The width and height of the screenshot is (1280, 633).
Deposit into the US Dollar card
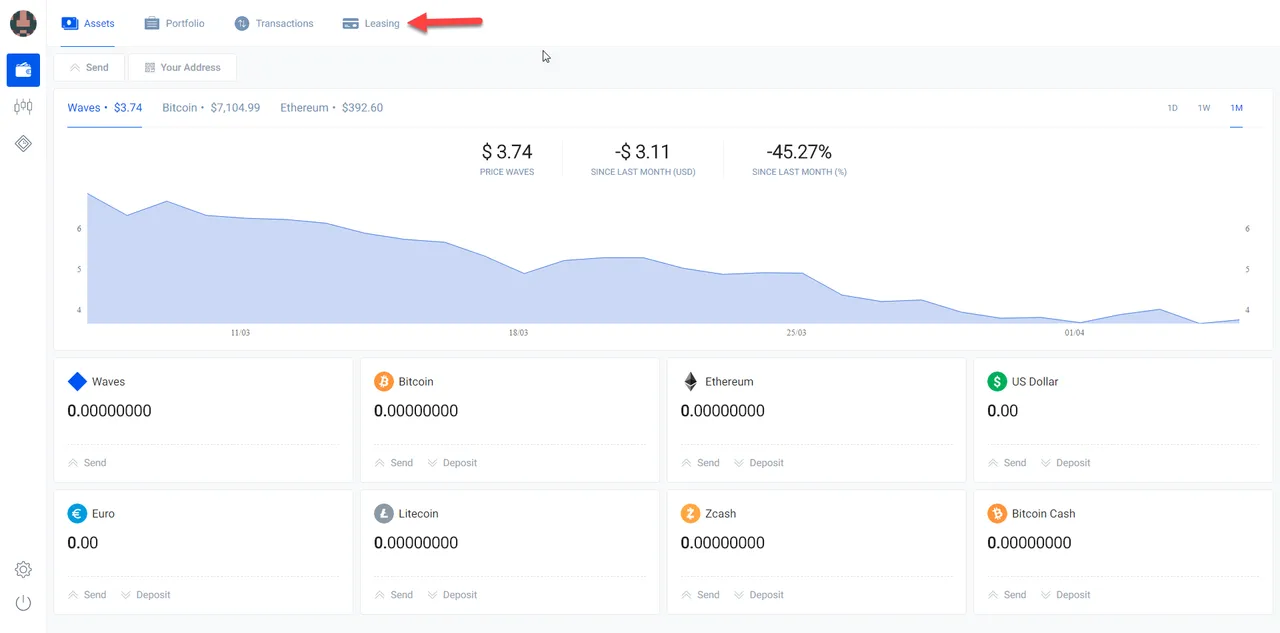[x=1065, y=463]
